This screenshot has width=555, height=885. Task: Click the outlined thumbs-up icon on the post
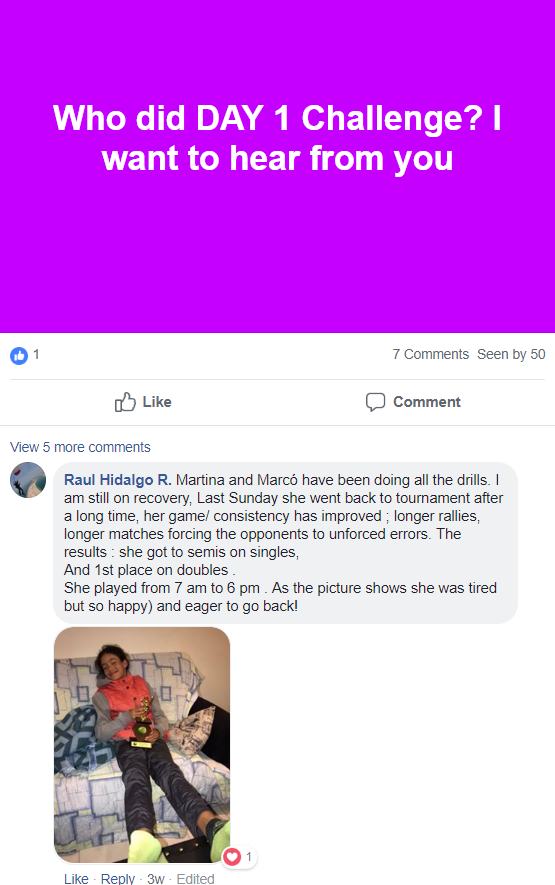[x=125, y=402]
